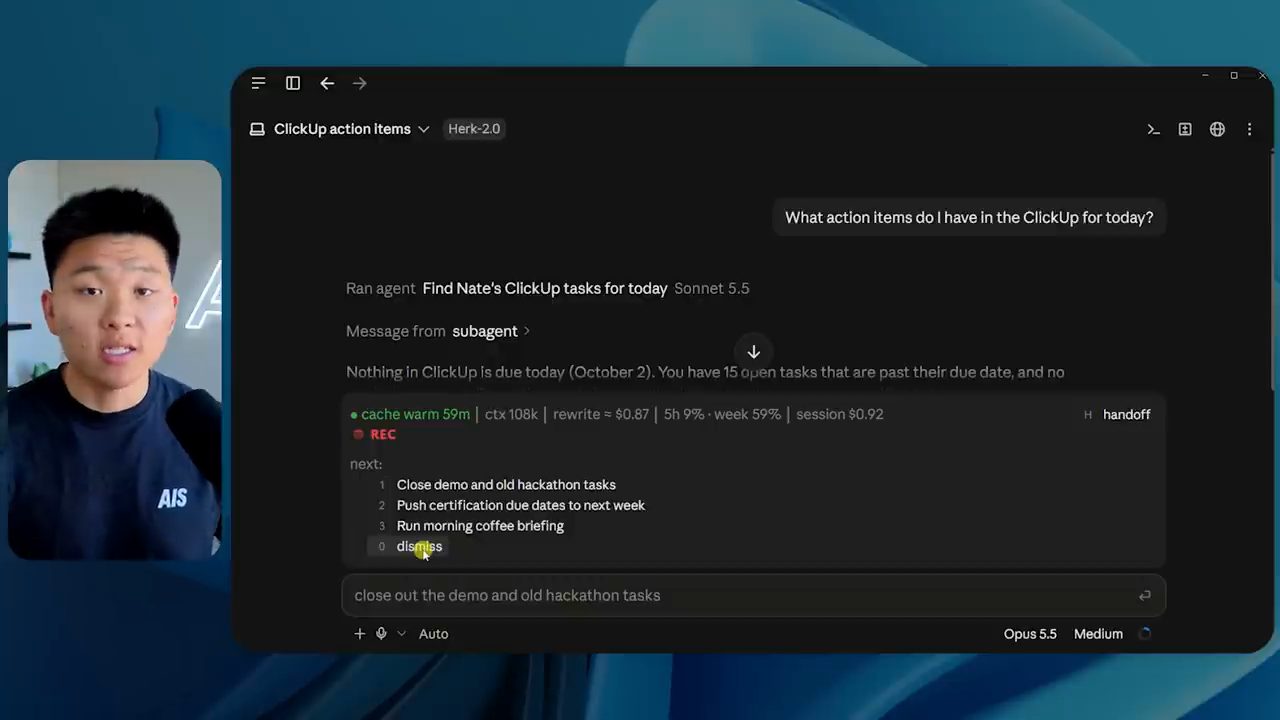Choose 'Close demo and old hackathon tasks'

506,485
